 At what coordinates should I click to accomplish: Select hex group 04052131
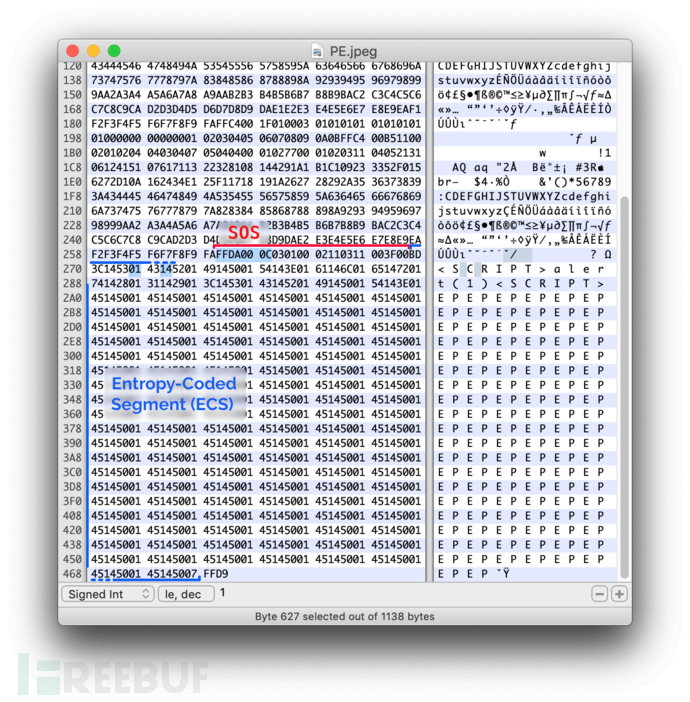pyautogui.click(x=396, y=153)
